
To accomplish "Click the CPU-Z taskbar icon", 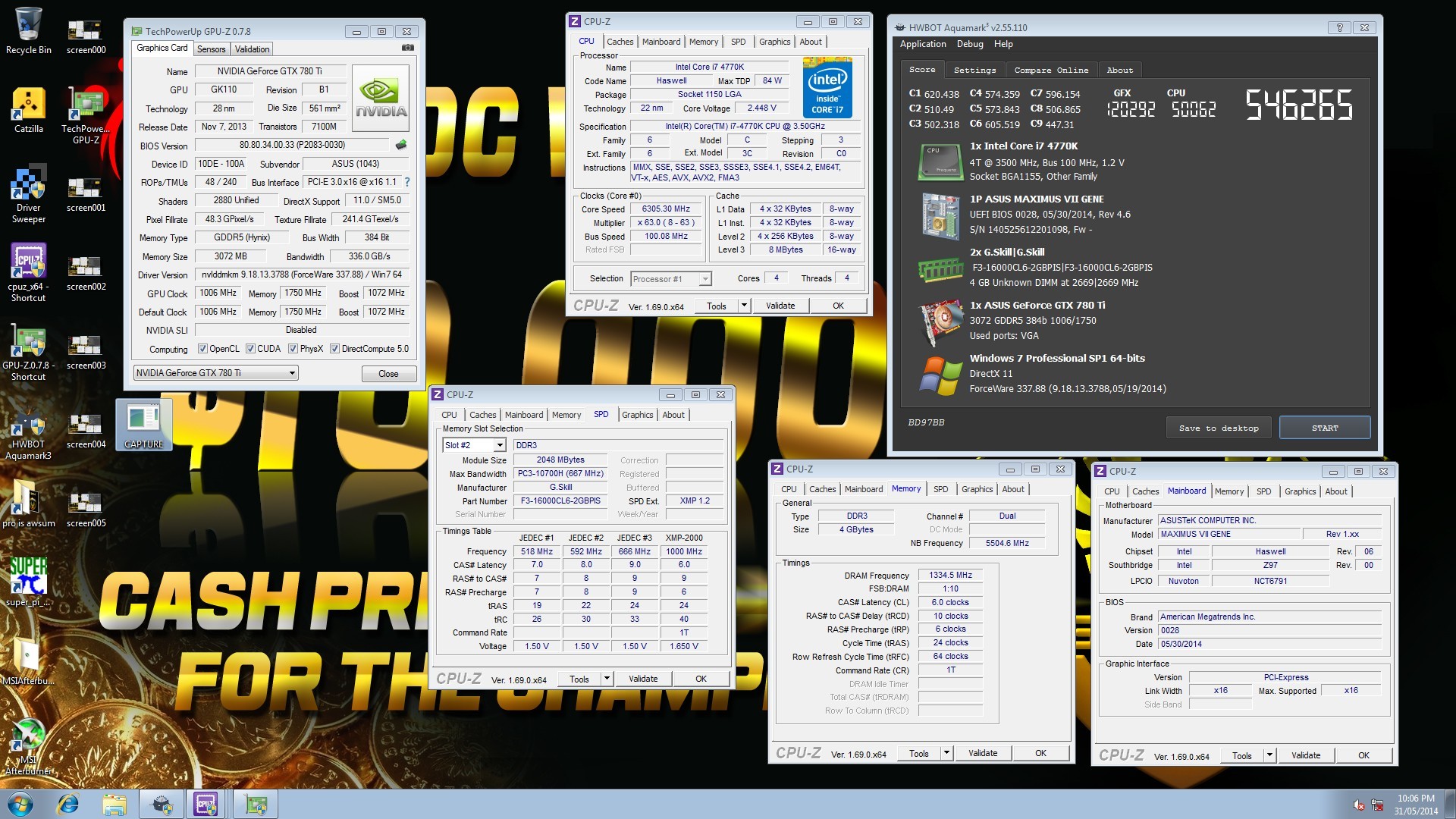I will point(206,804).
